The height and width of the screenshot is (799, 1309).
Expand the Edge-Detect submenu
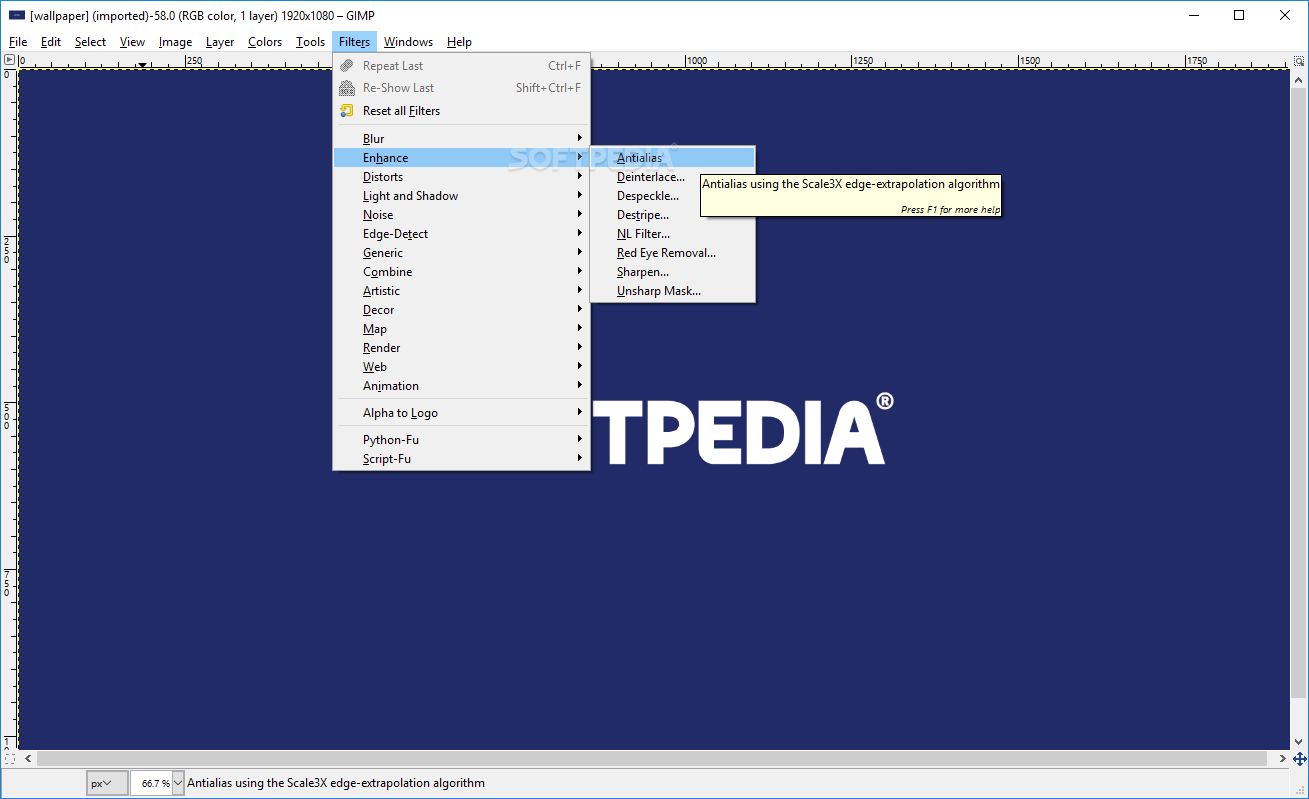(461, 234)
